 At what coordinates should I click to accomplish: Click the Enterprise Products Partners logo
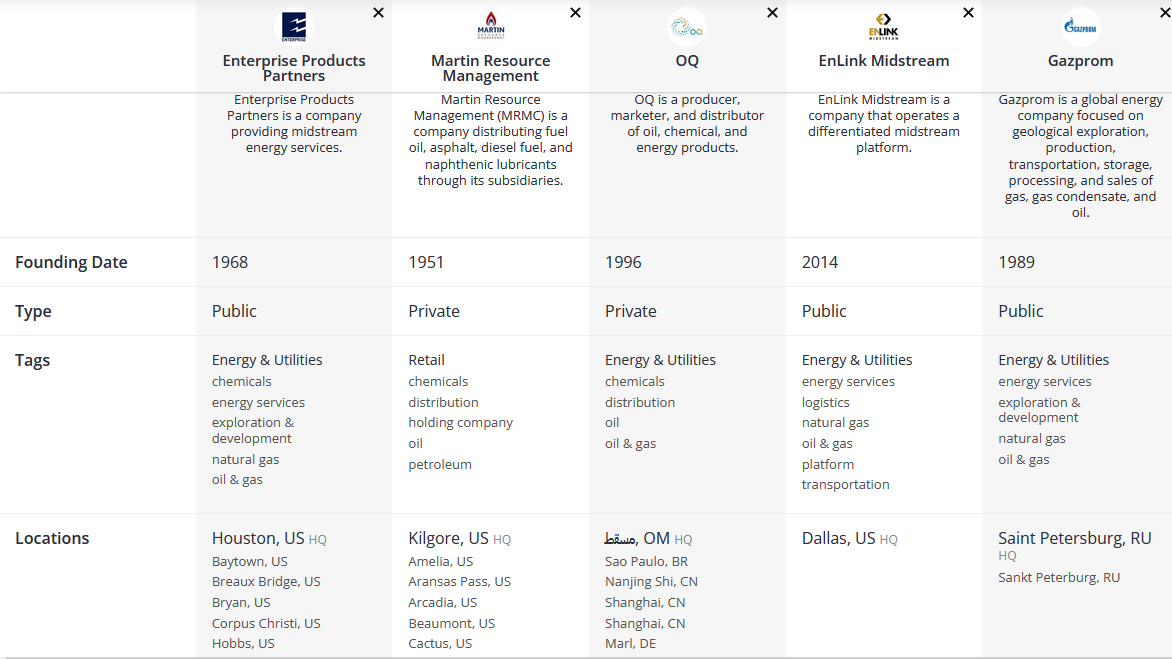pos(294,27)
